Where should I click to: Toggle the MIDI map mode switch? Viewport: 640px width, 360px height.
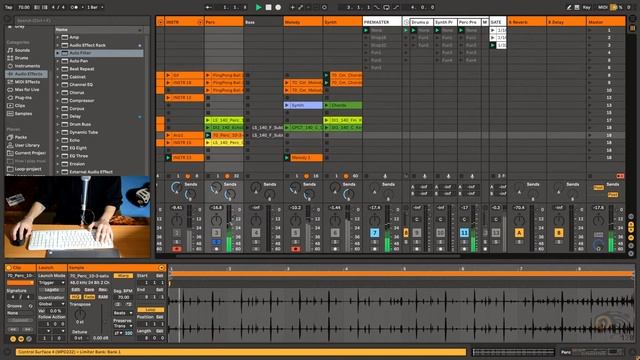pos(602,7)
